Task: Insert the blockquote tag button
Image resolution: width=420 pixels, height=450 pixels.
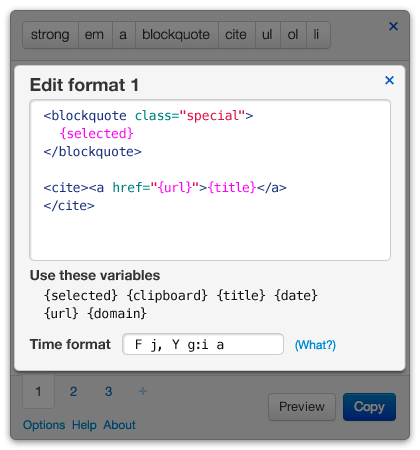Action: click(x=176, y=35)
